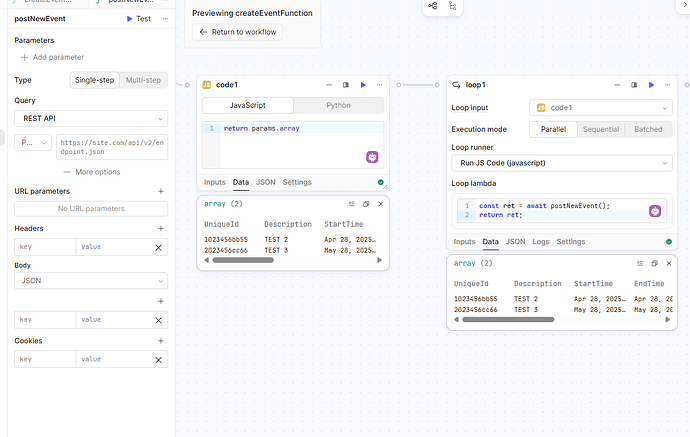The height and width of the screenshot is (437, 690).
Task: Copy code1 result data
Action: [366, 204]
